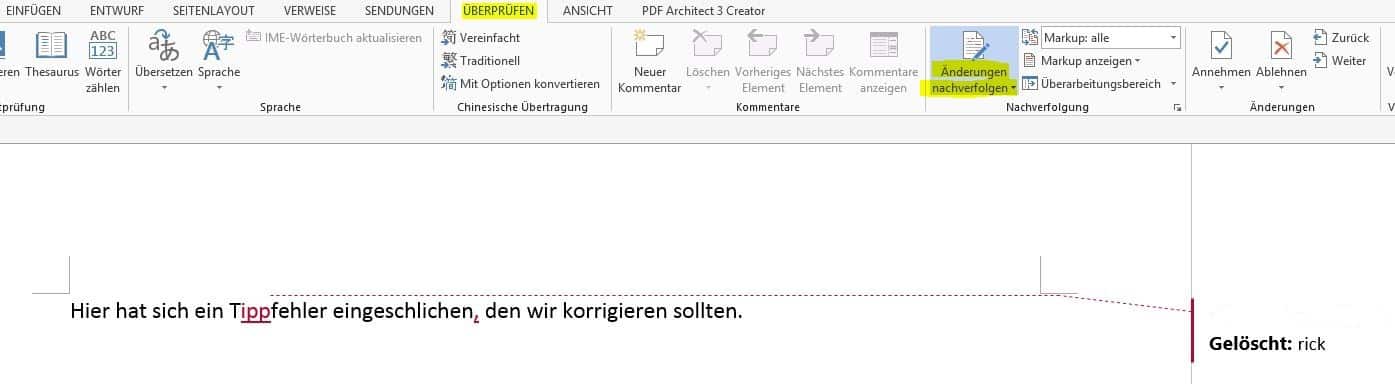Click Kommentare anzeigen

[x=883, y=61]
